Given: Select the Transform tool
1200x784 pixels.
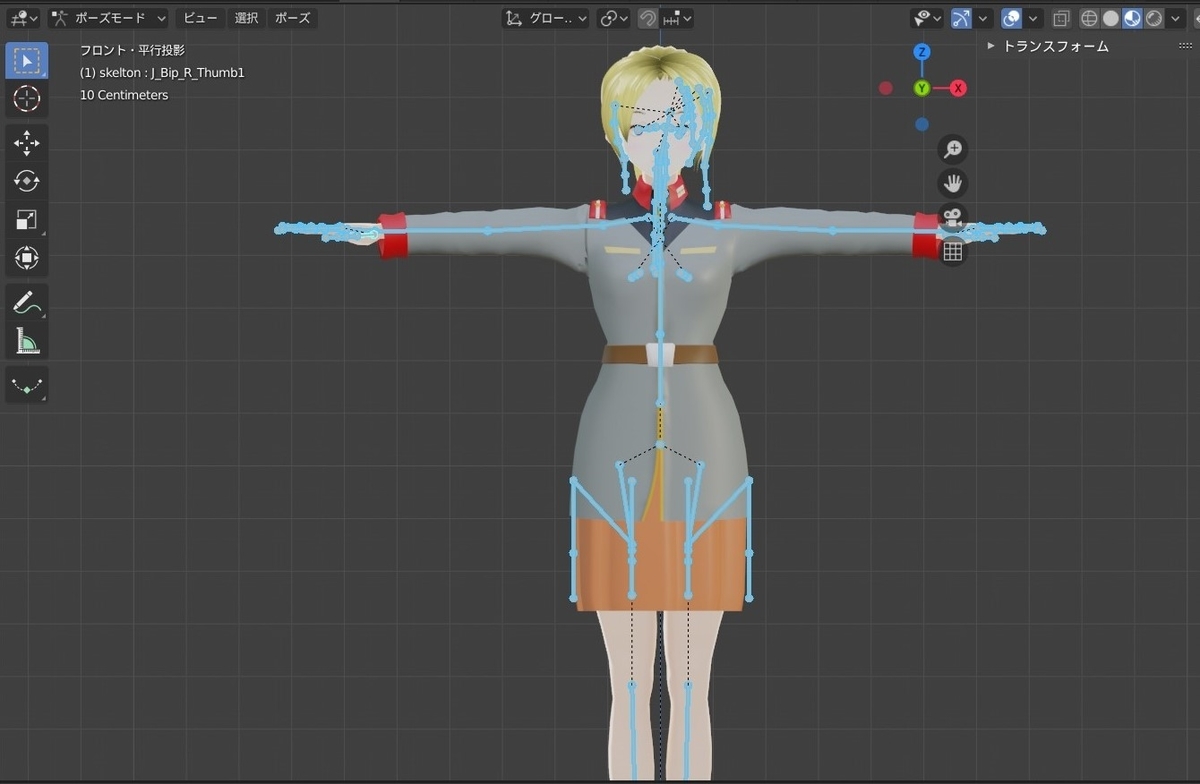Looking at the screenshot, I should (27, 258).
